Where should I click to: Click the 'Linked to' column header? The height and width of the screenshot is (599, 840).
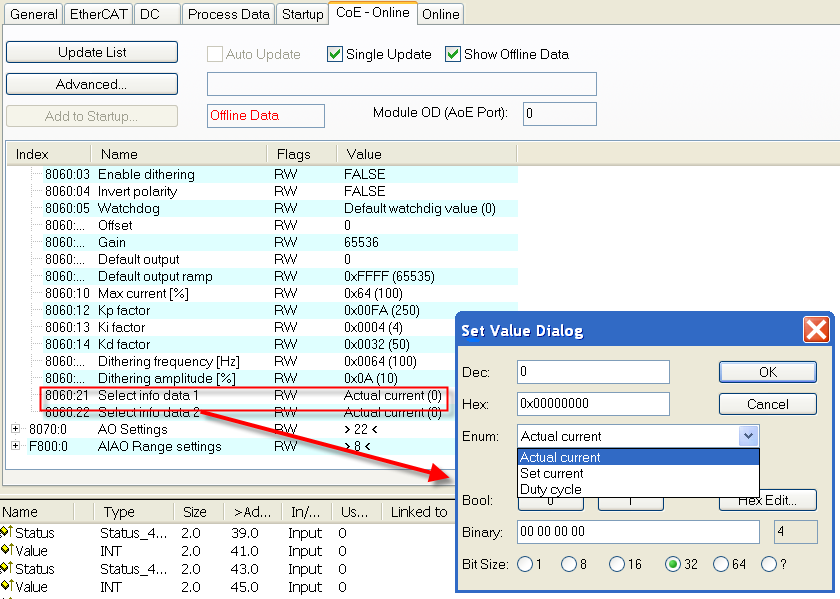418,512
